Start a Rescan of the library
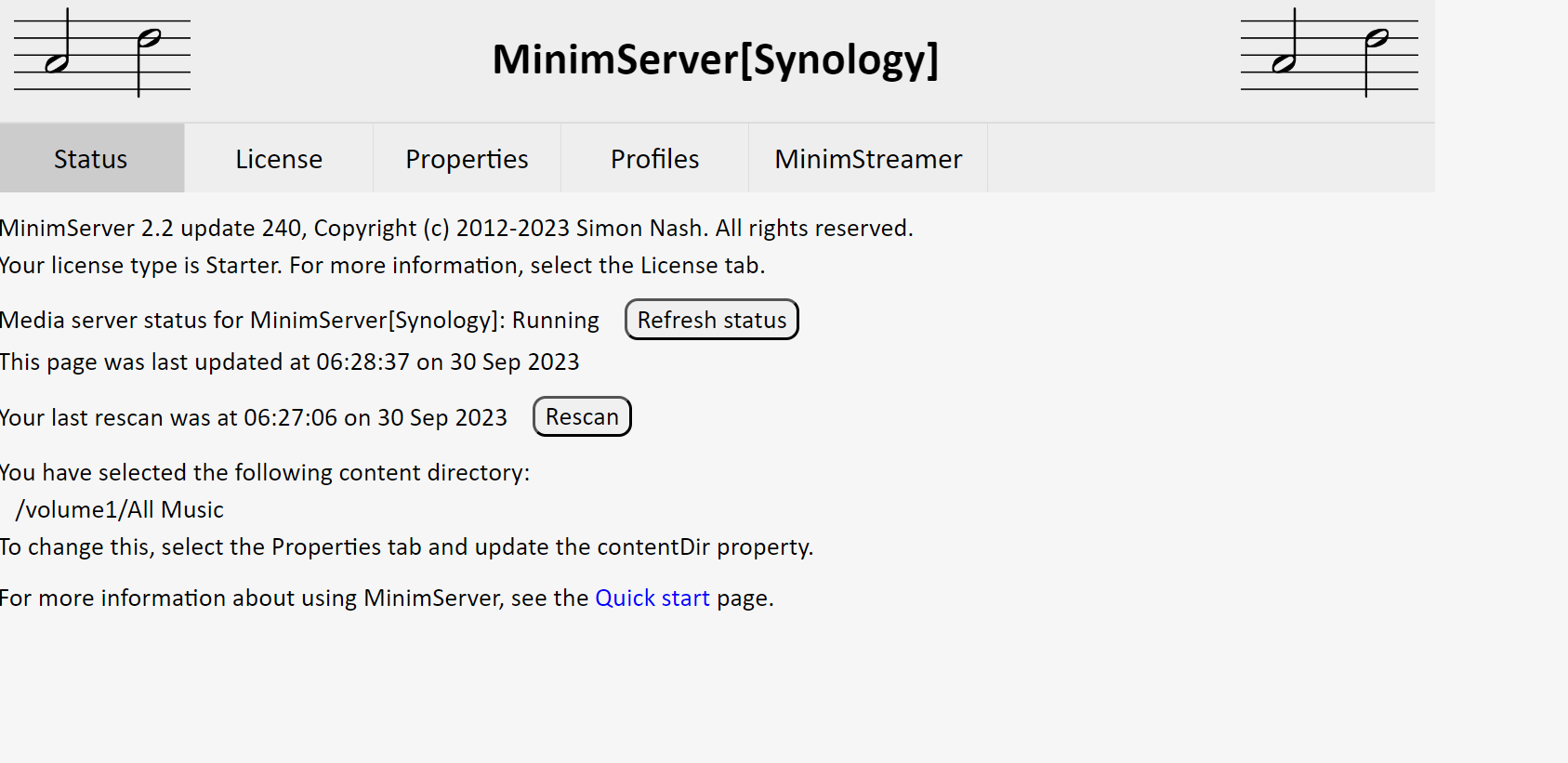Screen dimensions: 1568x763 [582, 416]
